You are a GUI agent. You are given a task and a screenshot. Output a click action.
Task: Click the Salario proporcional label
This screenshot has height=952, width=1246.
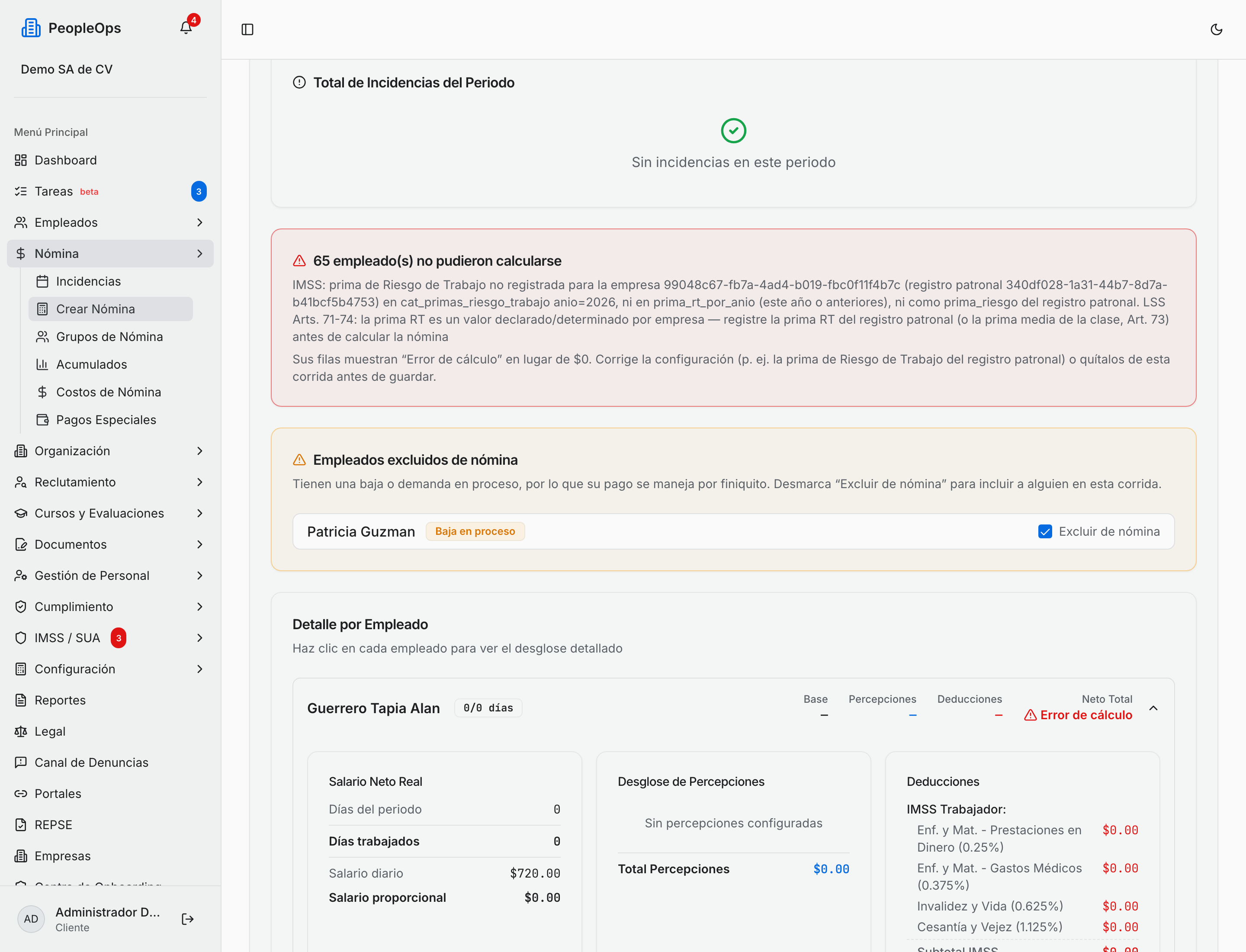(x=387, y=897)
